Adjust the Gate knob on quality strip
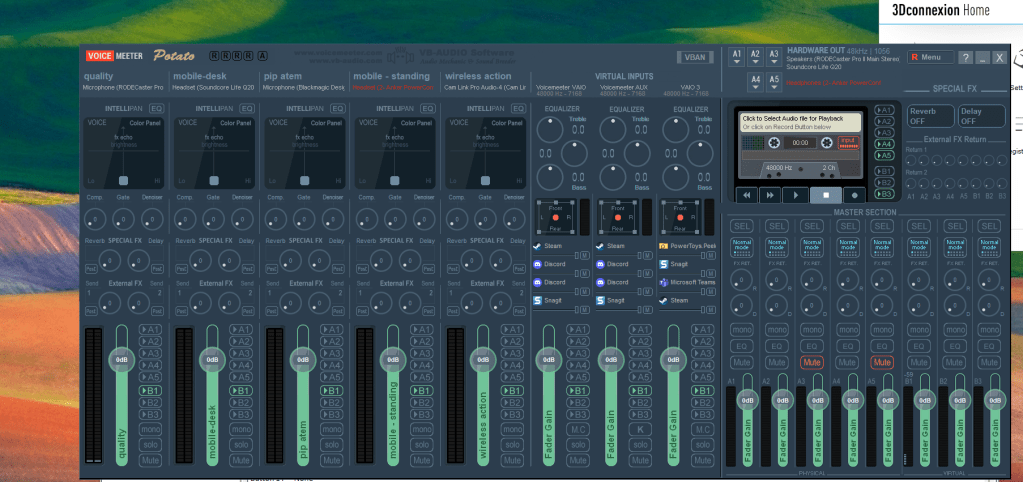The image size is (1023, 482). [x=123, y=219]
